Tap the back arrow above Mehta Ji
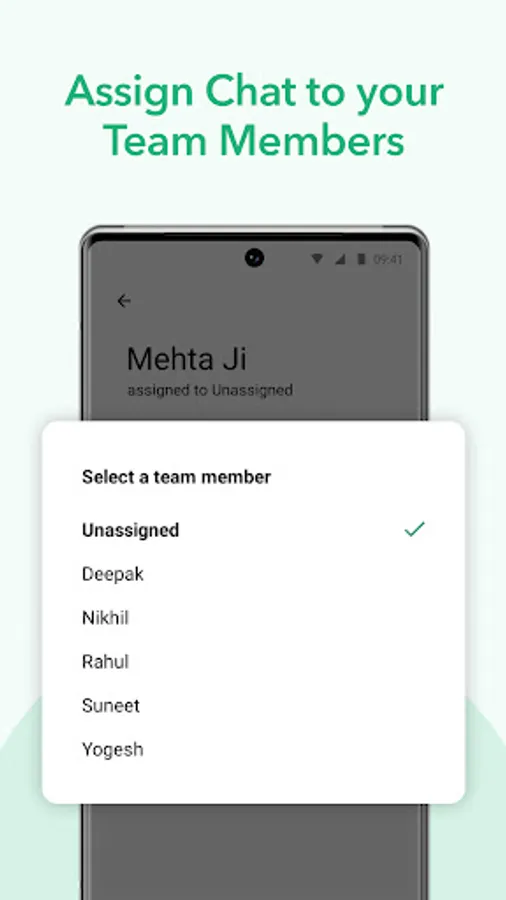506x900 pixels. pos(124,301)
